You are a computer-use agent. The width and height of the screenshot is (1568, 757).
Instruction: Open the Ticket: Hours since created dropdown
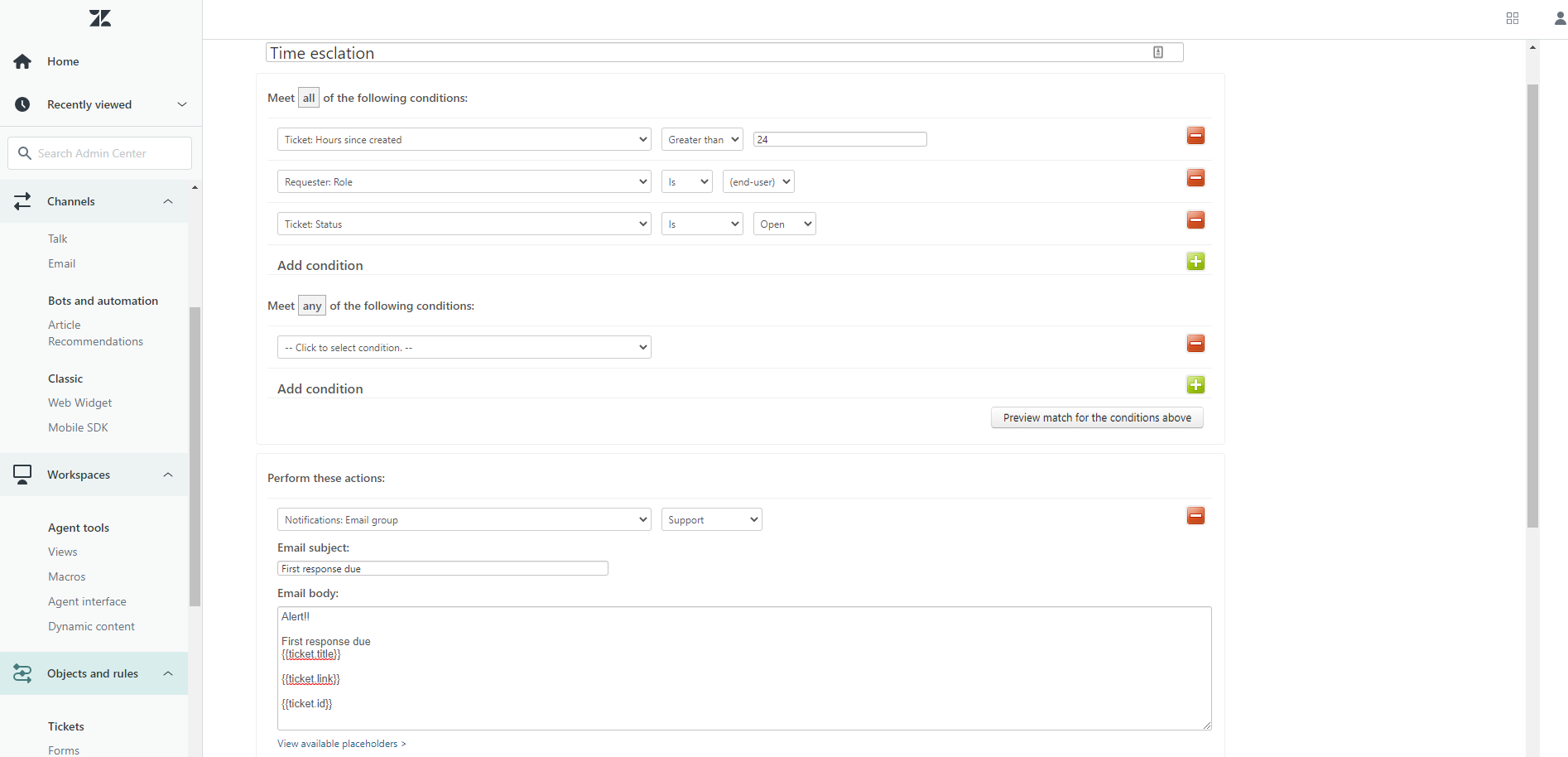464,139
